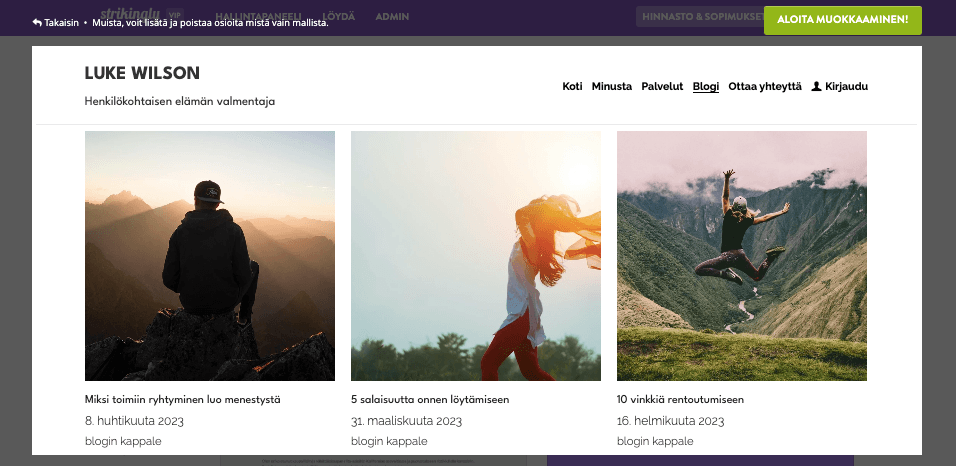
Task: Open the dancing woman blog thumbnail
Action: pyautogui.click(x=476, y=256)
